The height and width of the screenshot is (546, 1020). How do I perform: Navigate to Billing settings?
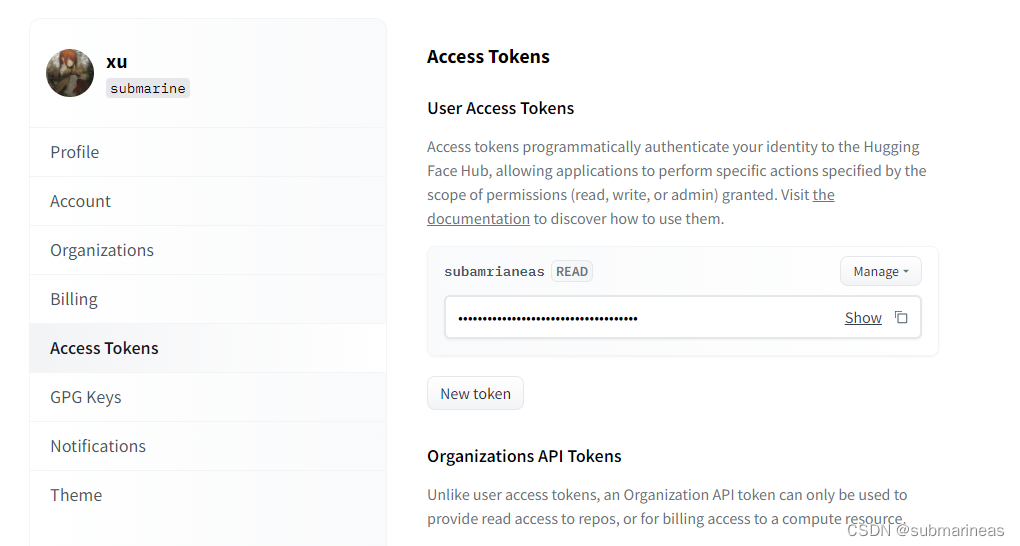coord(74,299)
